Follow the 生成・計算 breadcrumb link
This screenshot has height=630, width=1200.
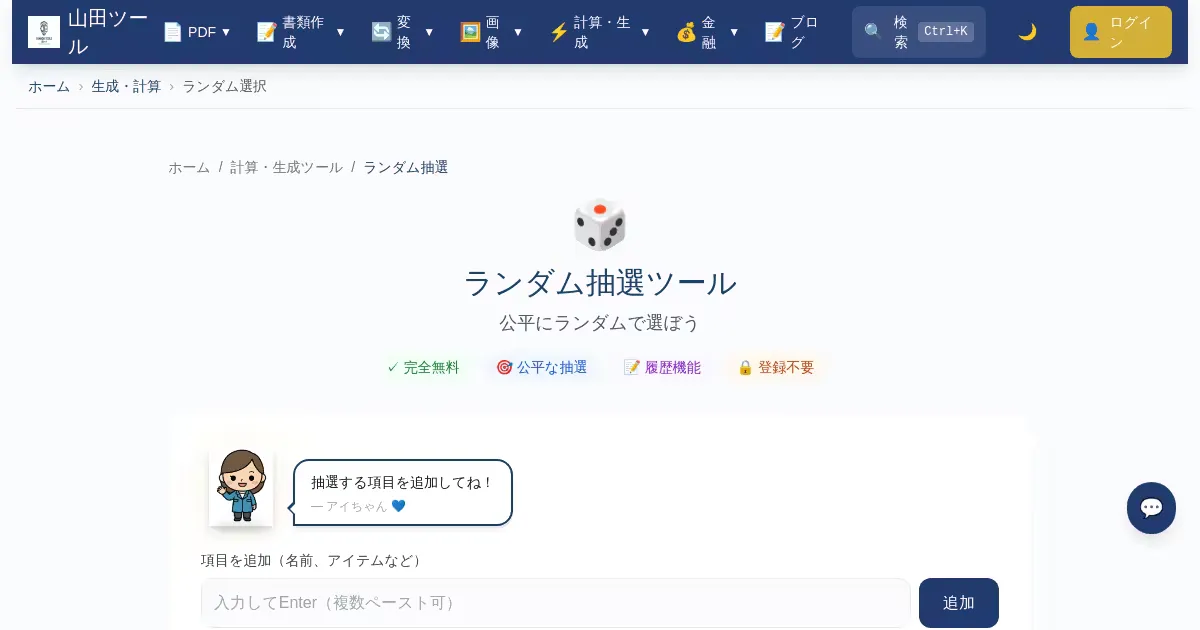pos(126,86)
